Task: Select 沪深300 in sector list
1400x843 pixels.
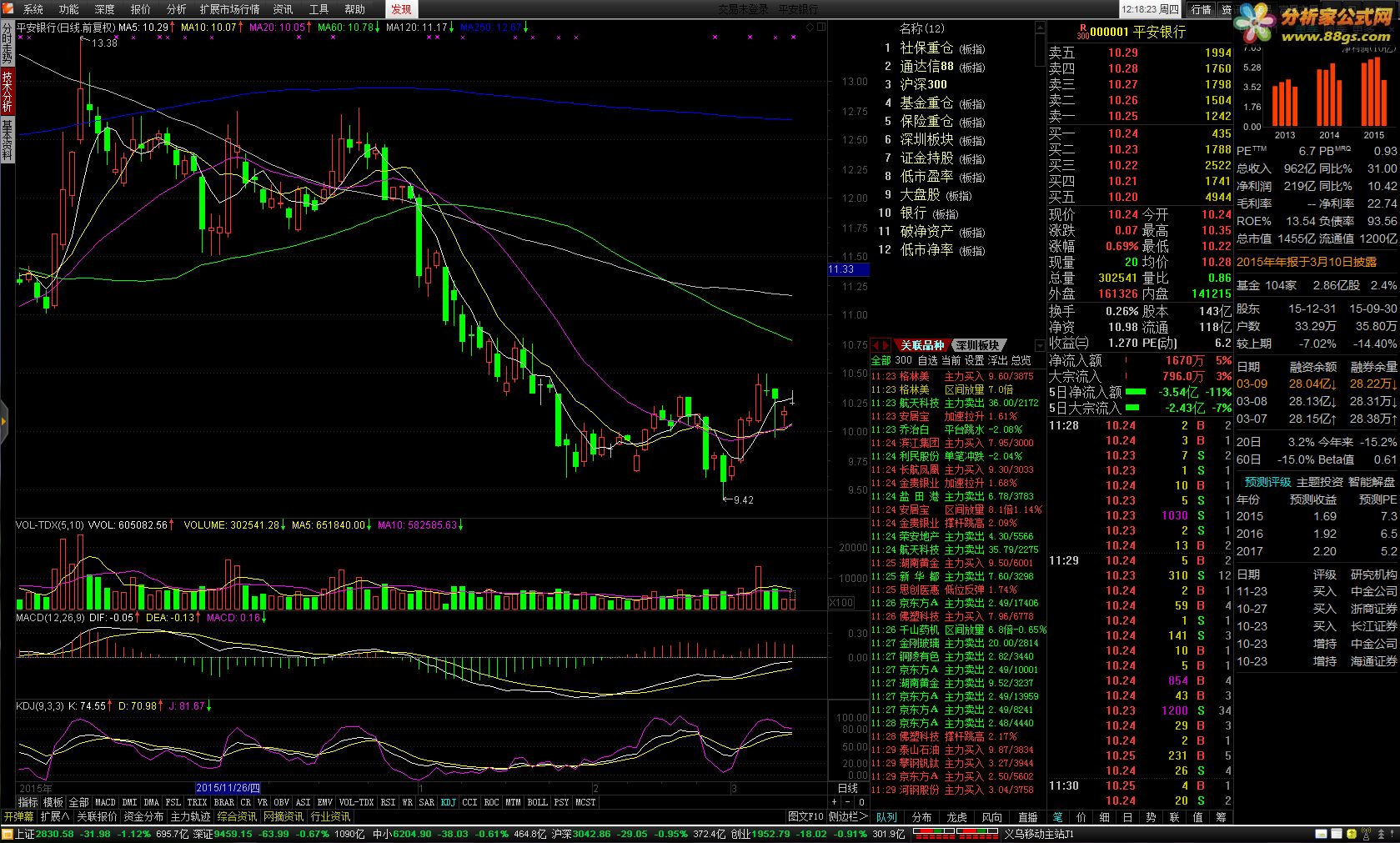Action: coord(923,84)
